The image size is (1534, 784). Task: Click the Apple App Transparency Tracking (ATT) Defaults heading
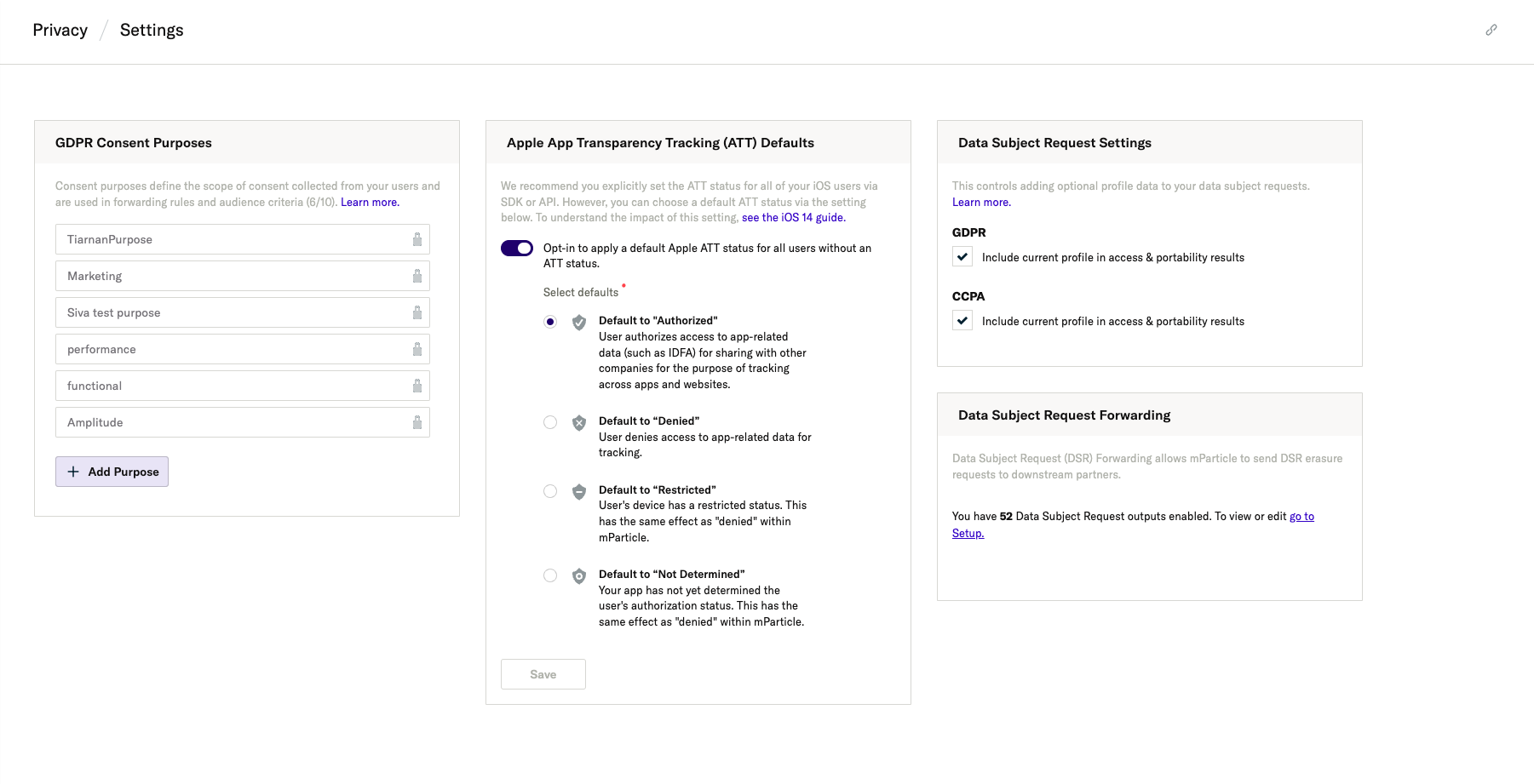(x=660, y=143)
